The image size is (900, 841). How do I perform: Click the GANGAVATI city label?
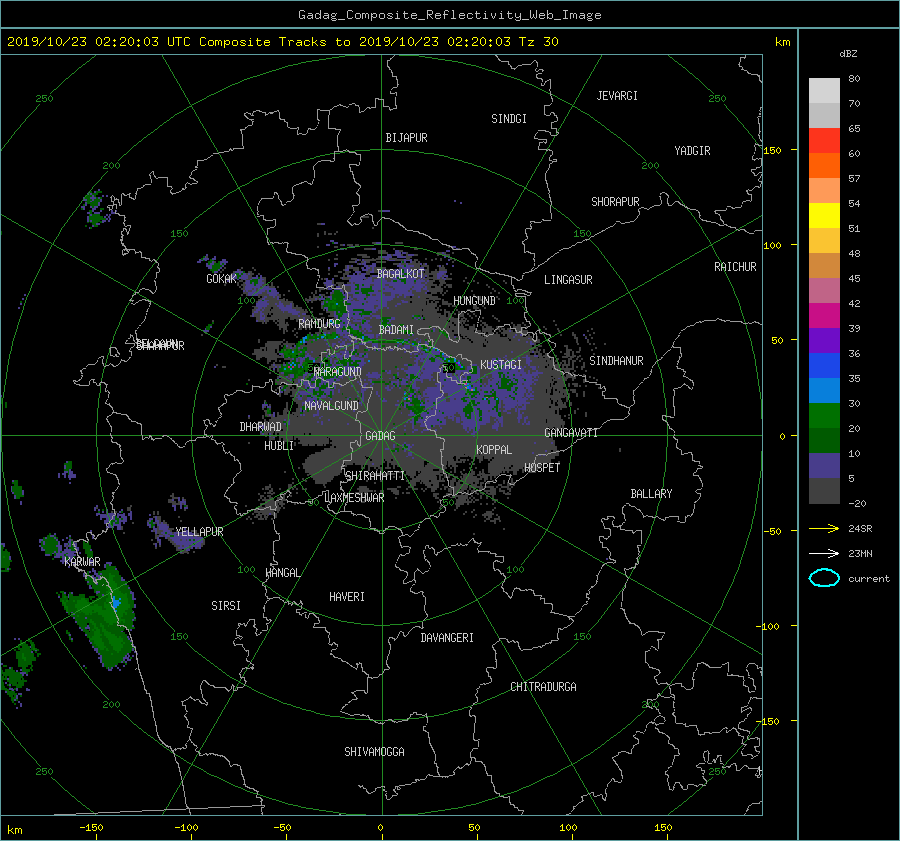tap(571, 432)
